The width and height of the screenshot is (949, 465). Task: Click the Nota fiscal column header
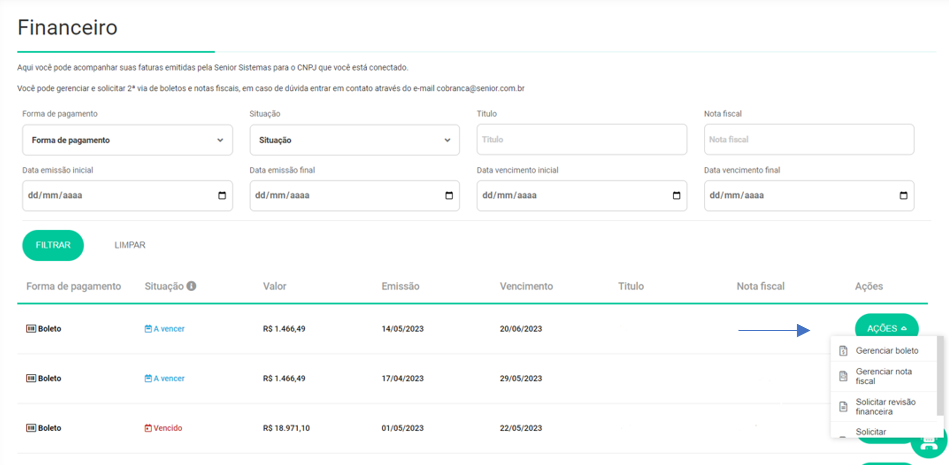coord(761,286)
